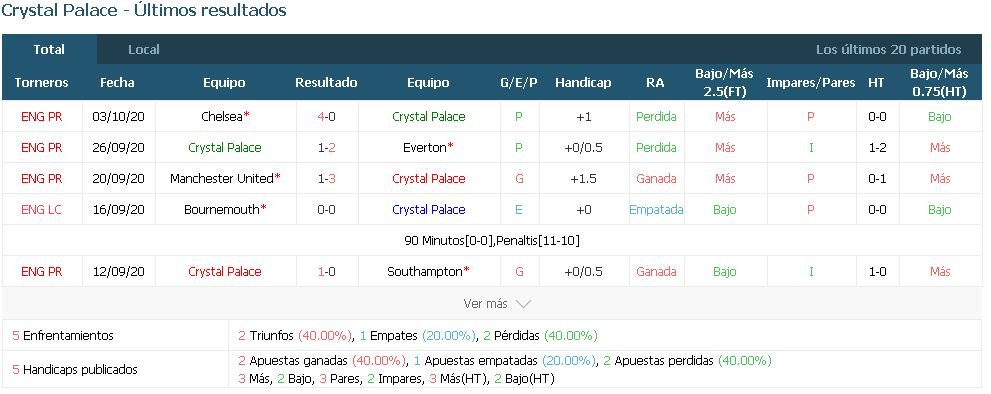Open Everton team link
This screenshot has height=394, width=991.
424,147
